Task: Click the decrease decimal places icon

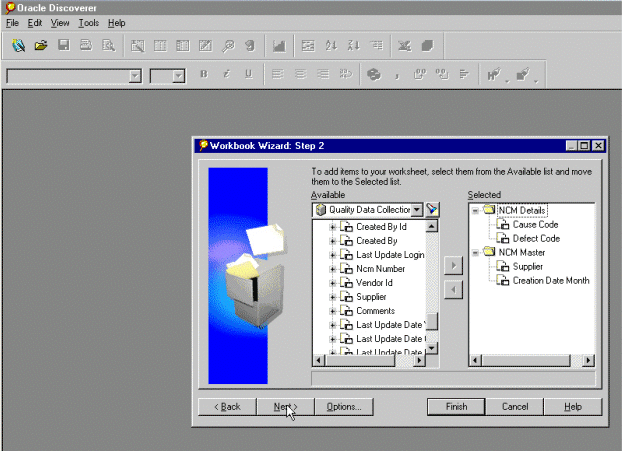Action: pyautogui.click(x=442, y=74)
